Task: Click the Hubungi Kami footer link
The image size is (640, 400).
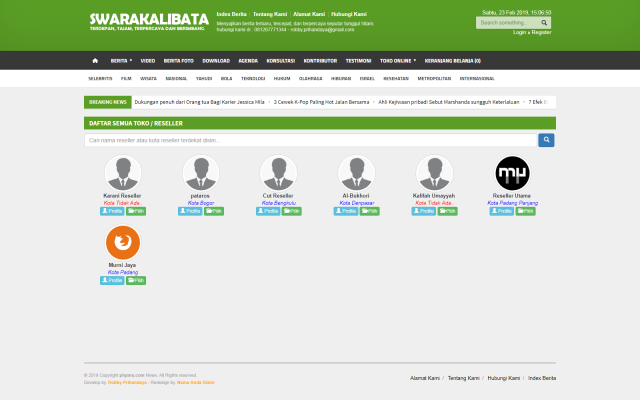Action: point(503,378)
